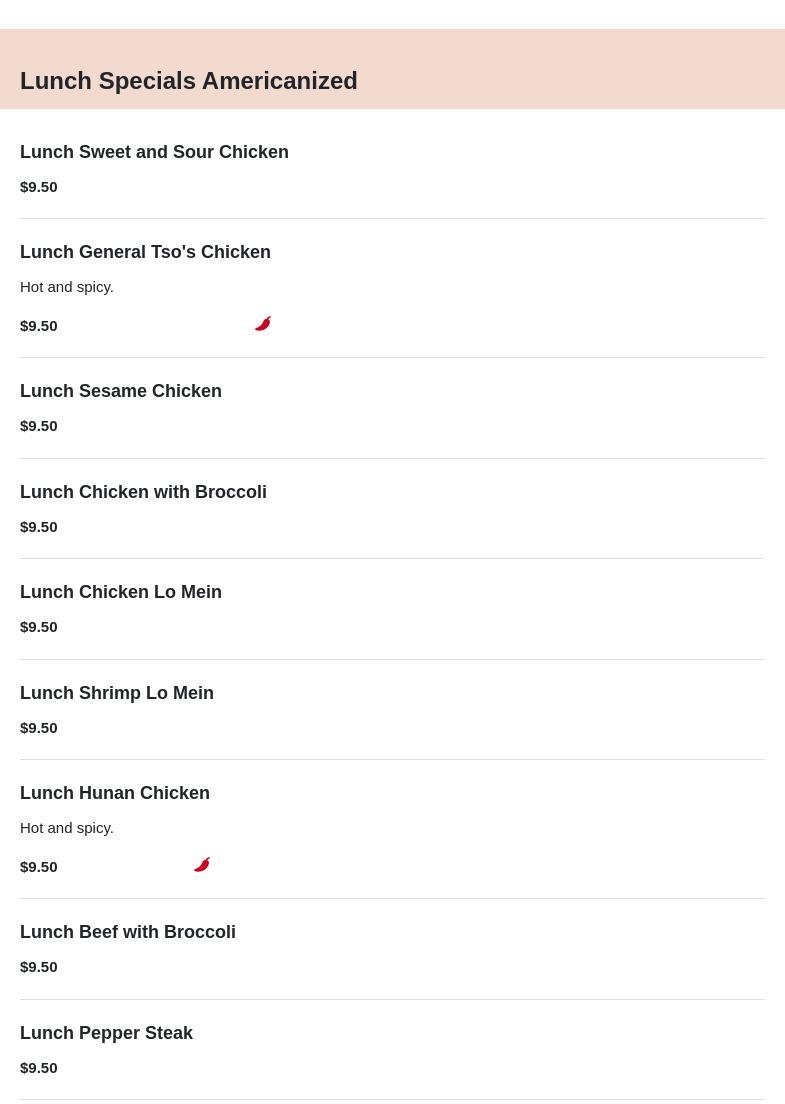Image resolution: width=785 pixels, height=1104 pixels.
Task: Click the Lunch Specials Americanized section header
Action: pyautogui.click(x=189, y=81)
